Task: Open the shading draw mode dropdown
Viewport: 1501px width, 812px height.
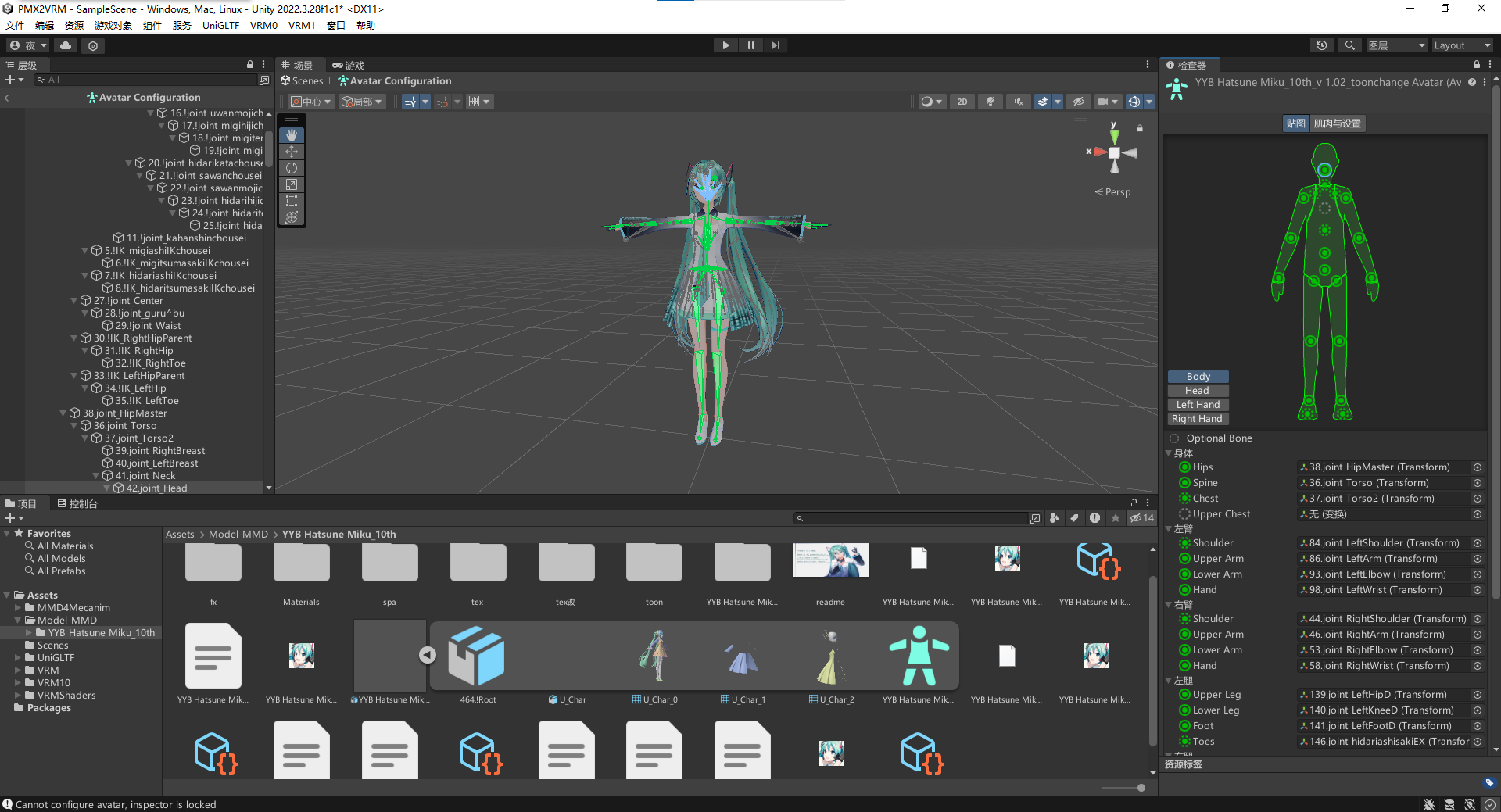Action: [x=931, y=102]
